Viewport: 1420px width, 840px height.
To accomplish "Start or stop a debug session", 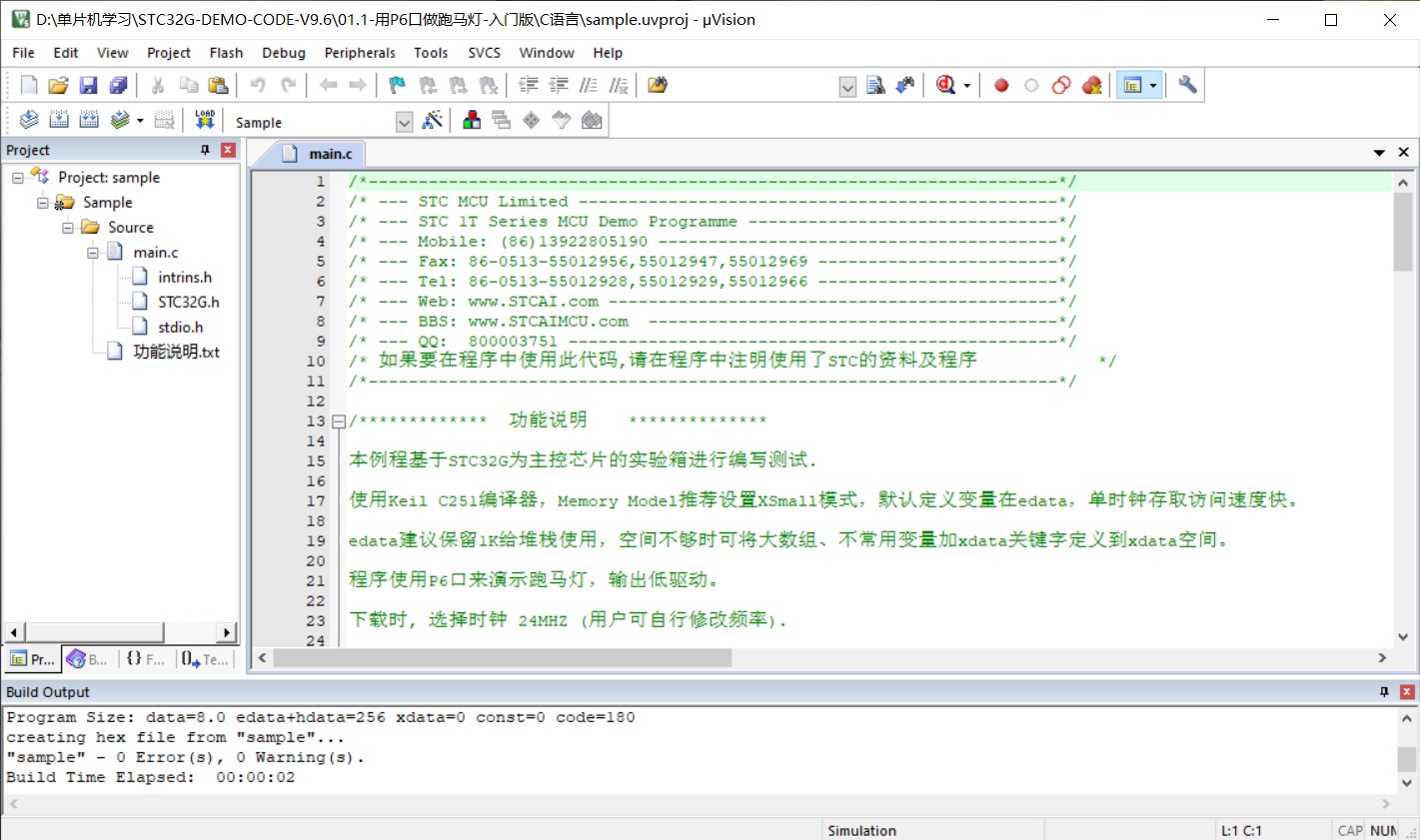I will 945,85.
